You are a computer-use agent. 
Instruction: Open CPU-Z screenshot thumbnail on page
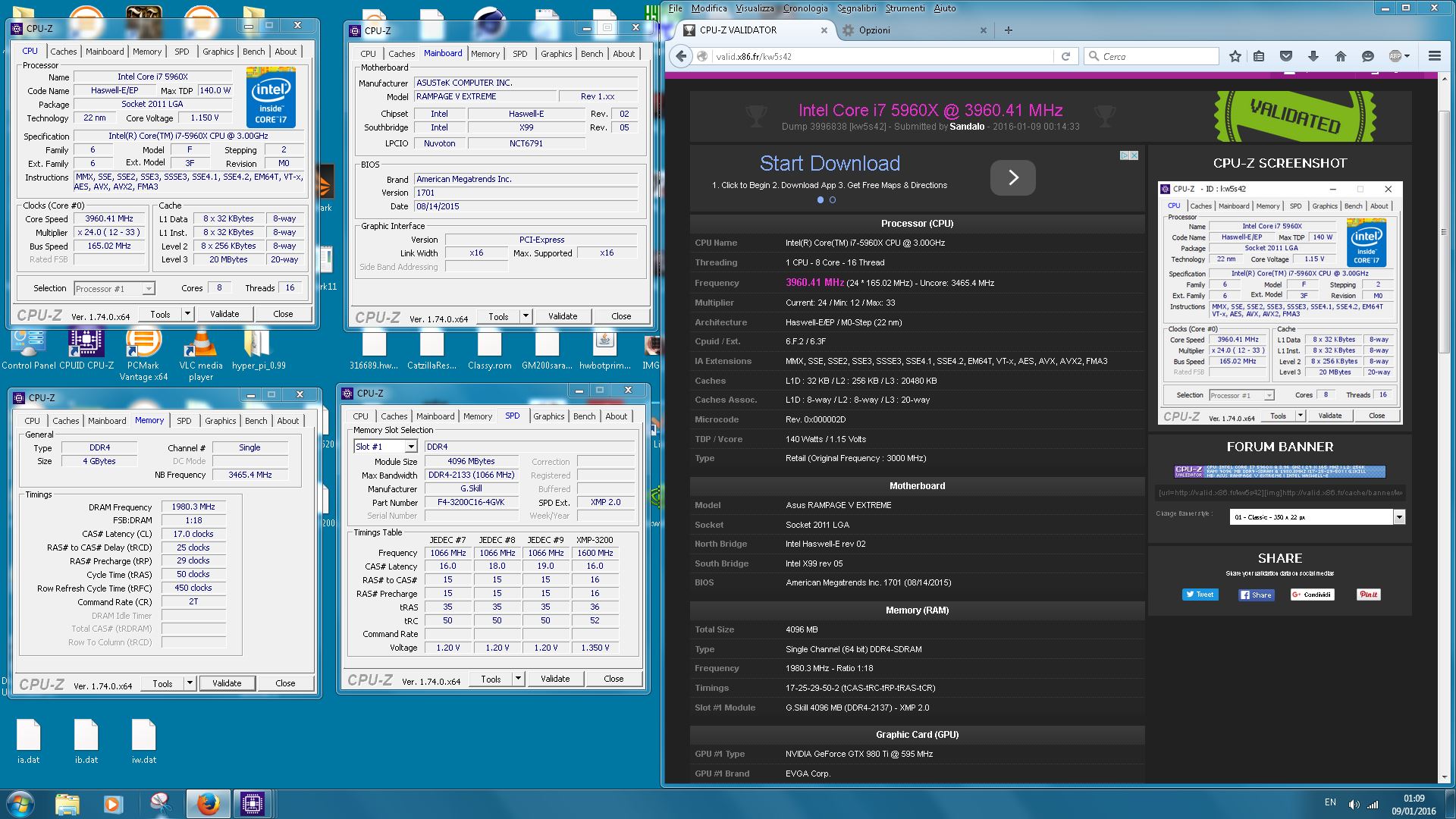[1279, 303]
